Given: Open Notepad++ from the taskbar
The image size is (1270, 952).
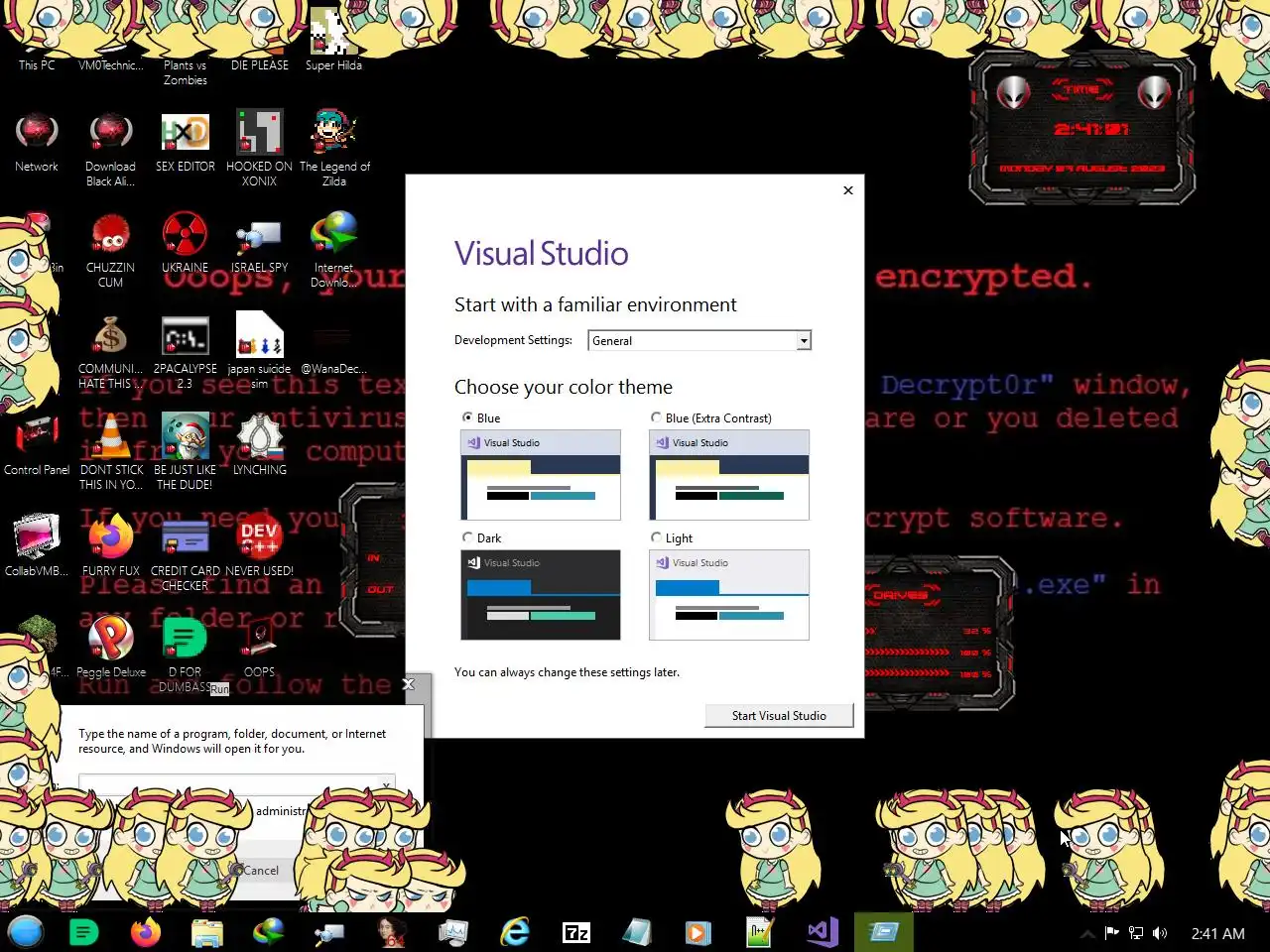Looking at the screenshot, I should tap(760, 932).
